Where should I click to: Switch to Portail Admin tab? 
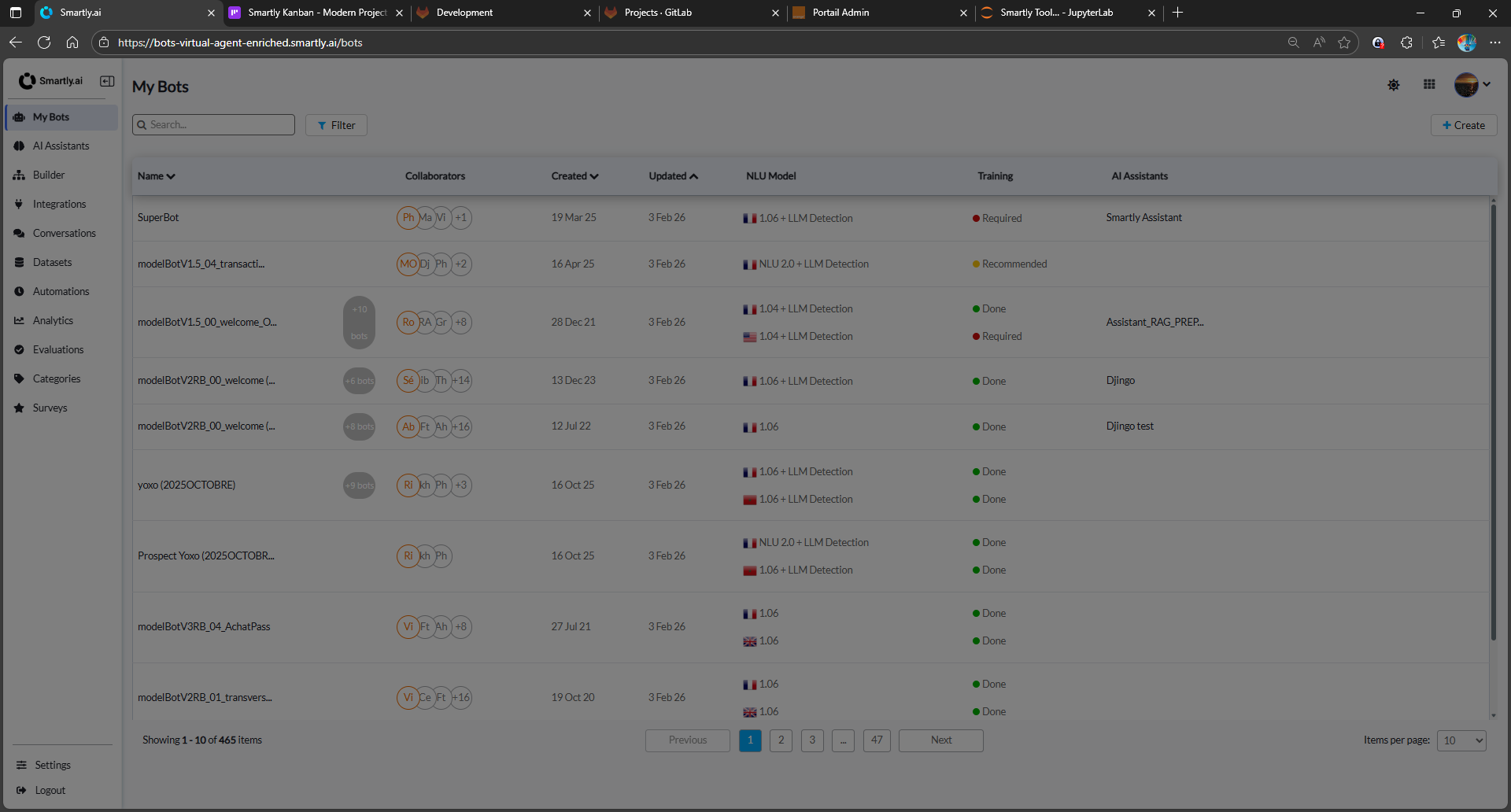[x=881, y=13]
